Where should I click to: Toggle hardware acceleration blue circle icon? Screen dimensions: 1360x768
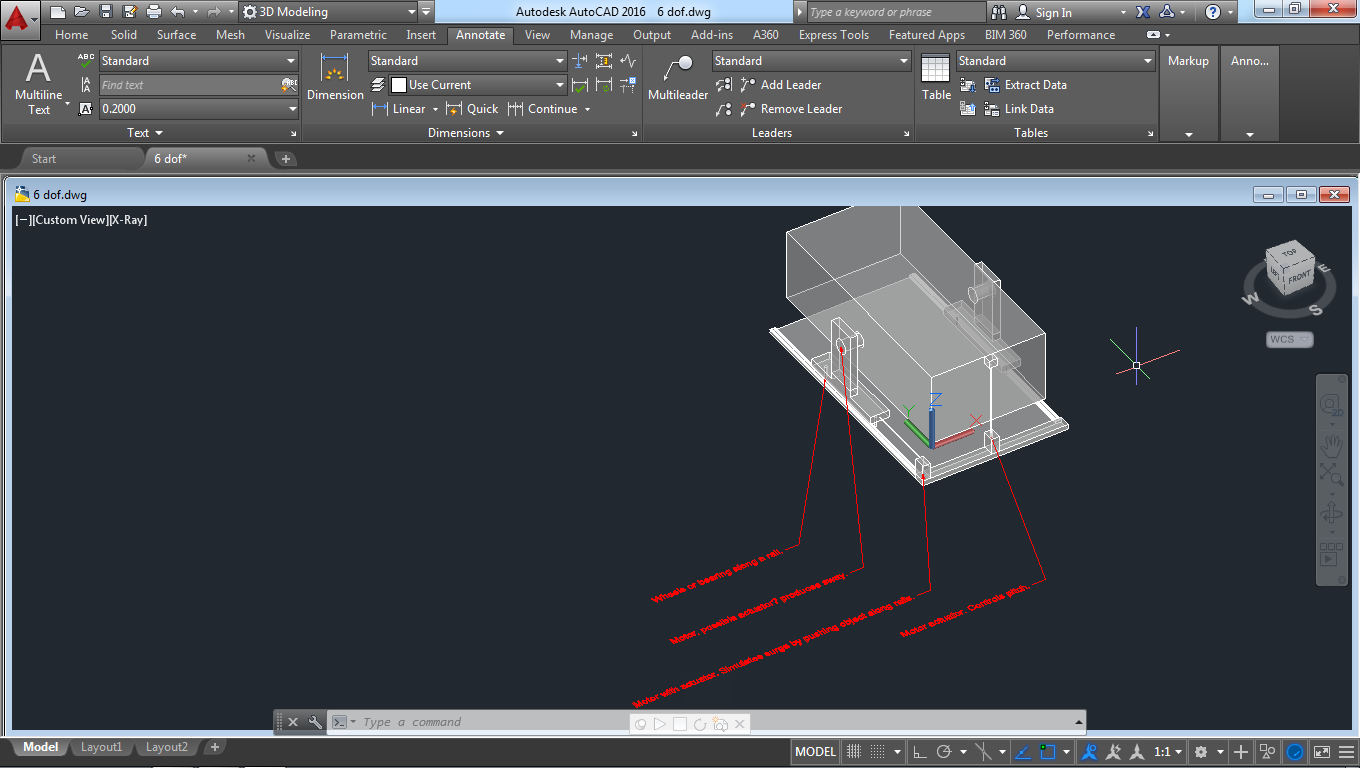pyautogui.click(x=1295, y=751)
